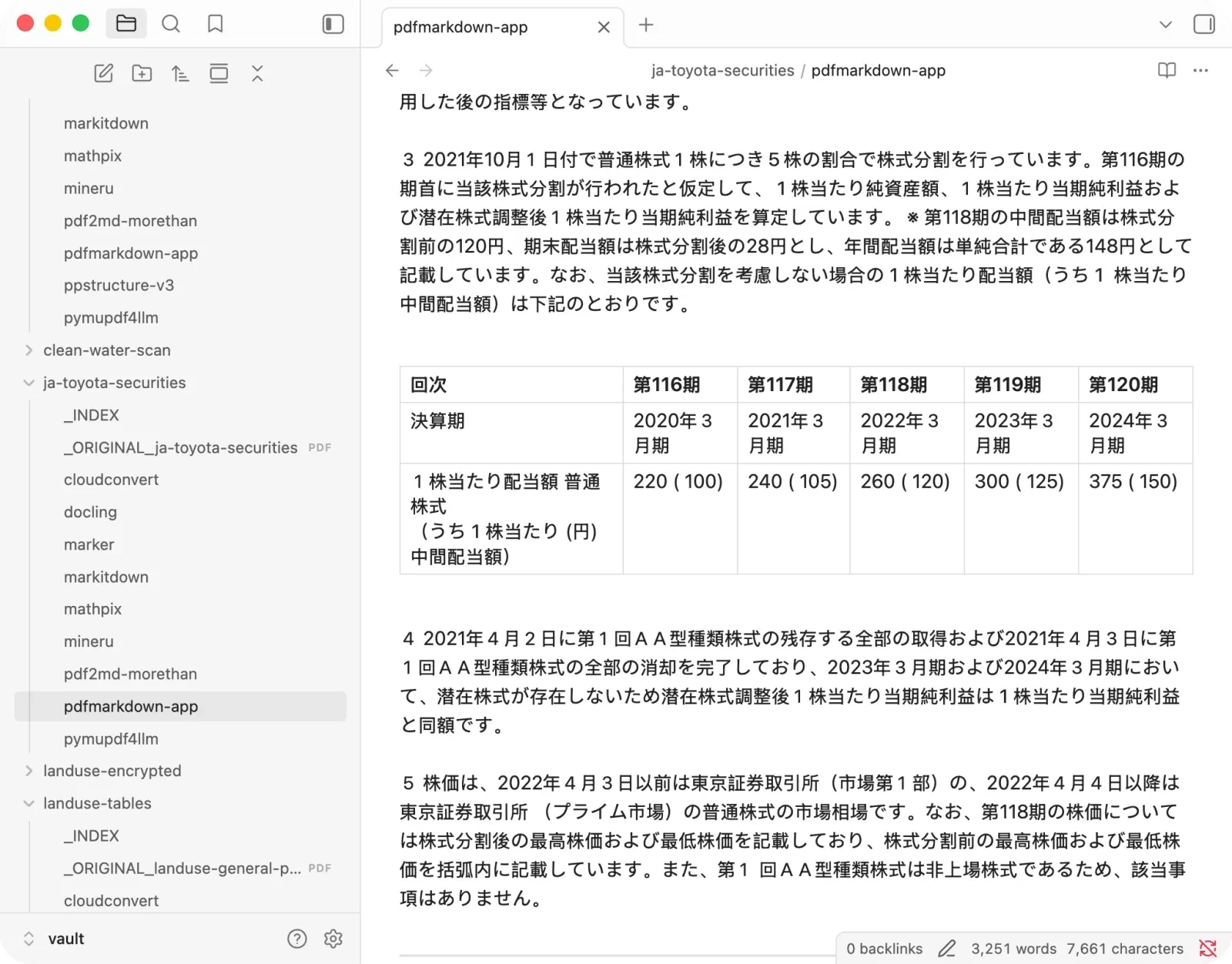
Task: Navigate back arrow
Action: (392, 70)
